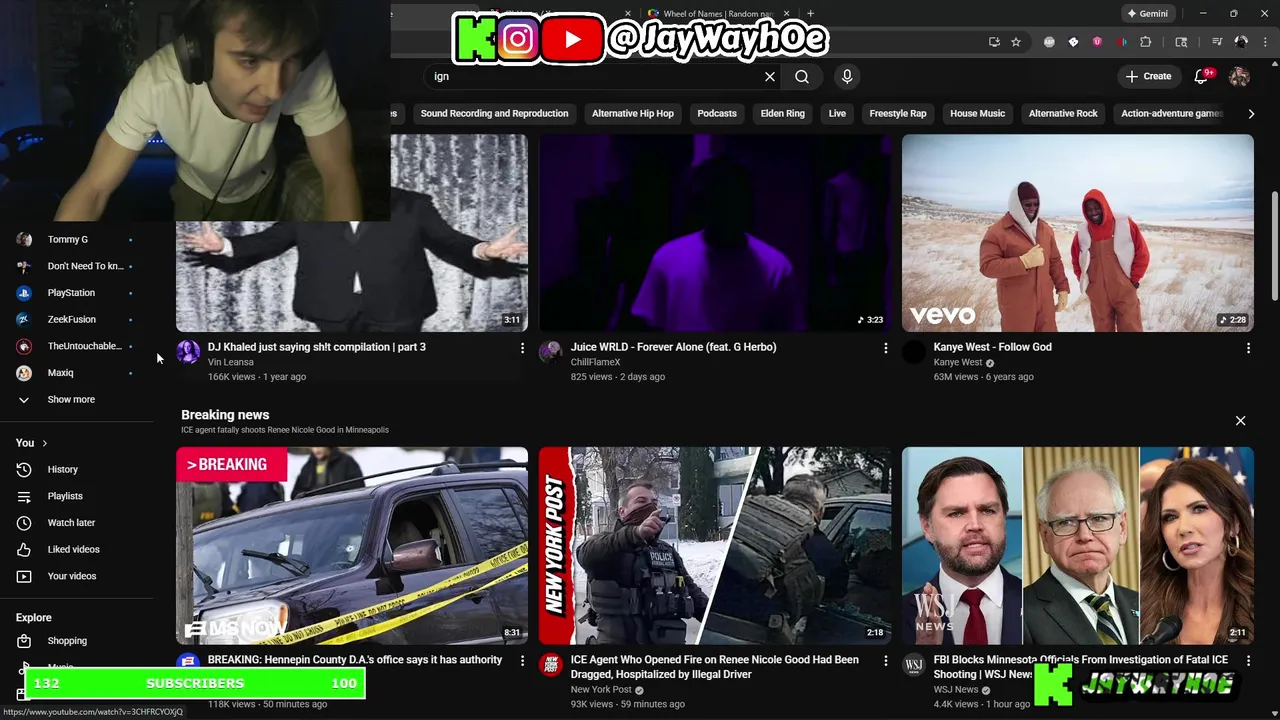1280x720 pixels.
Task: Show next topic chips arrow
Action: [1251, 114]
